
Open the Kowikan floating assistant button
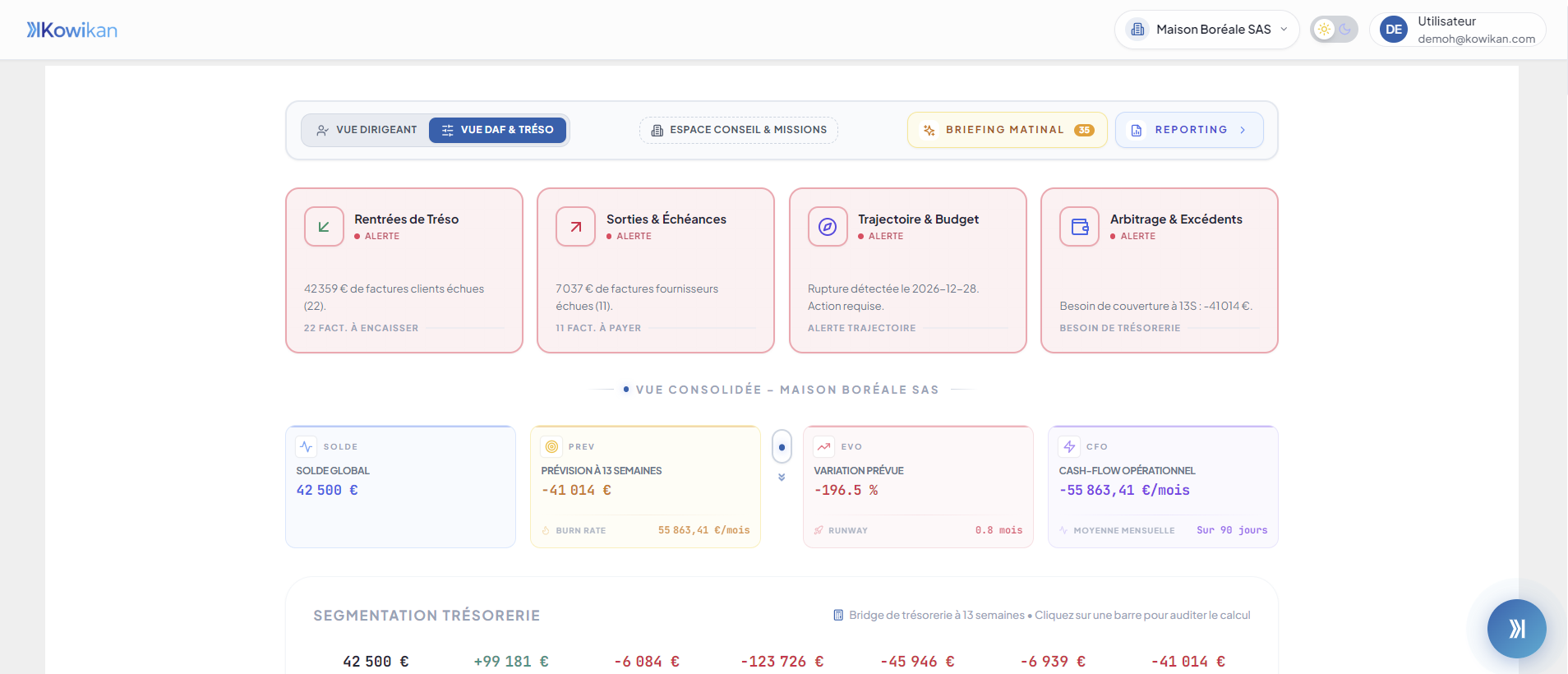pyautogui.click(x=1516, y=629)
